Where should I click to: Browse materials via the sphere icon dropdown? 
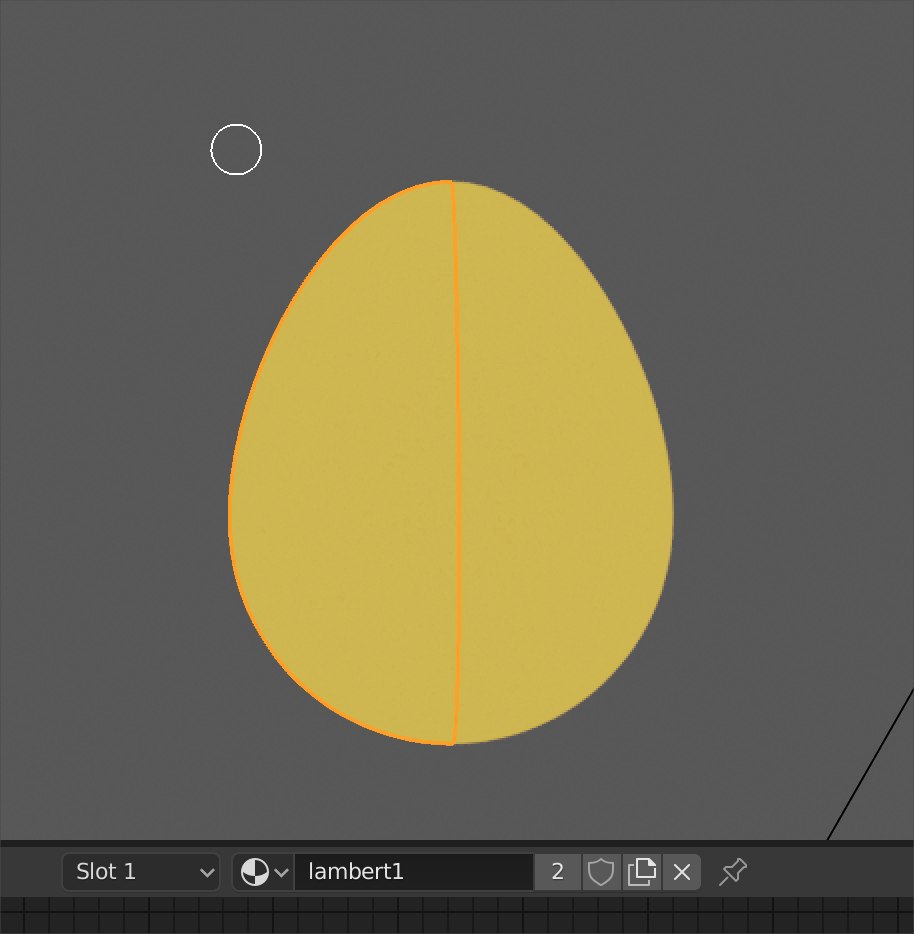click(x=264, y=872)
